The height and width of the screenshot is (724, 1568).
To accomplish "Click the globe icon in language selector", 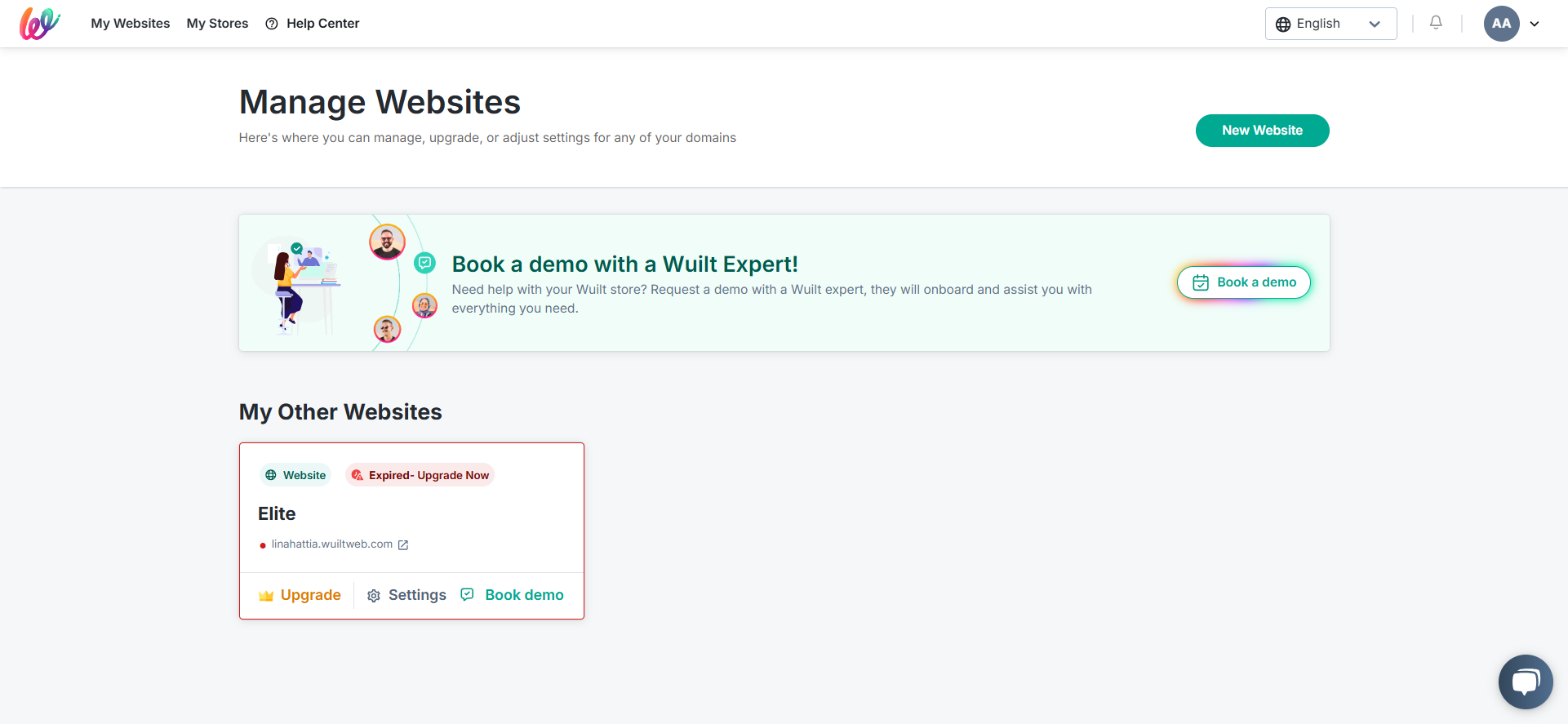I will (x=1283, y=24).
